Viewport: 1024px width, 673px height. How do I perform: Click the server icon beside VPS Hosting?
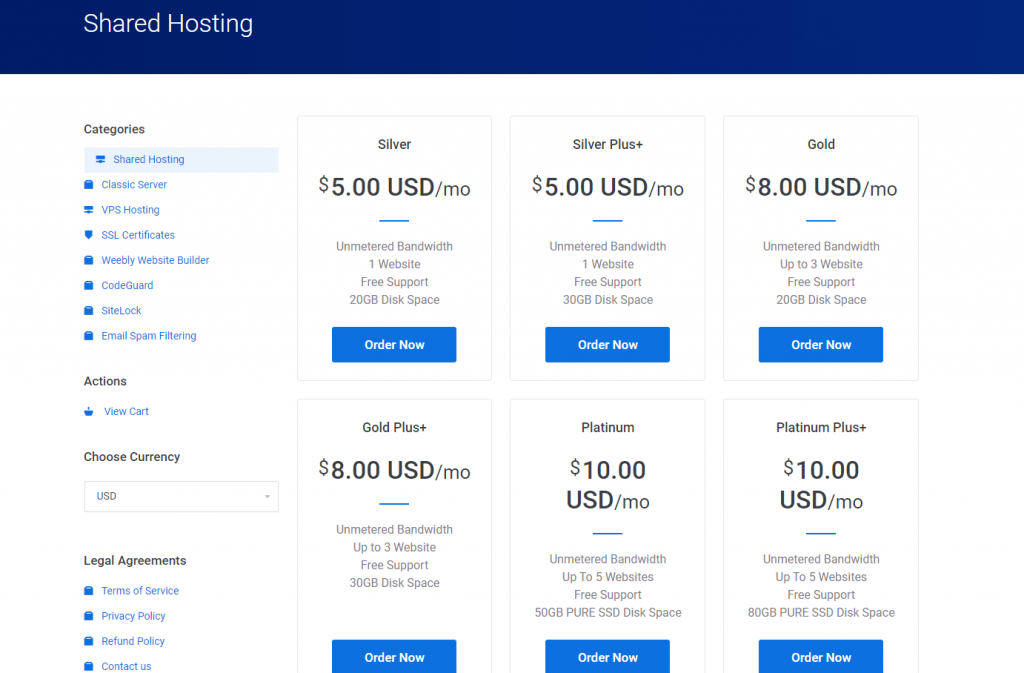89,210
